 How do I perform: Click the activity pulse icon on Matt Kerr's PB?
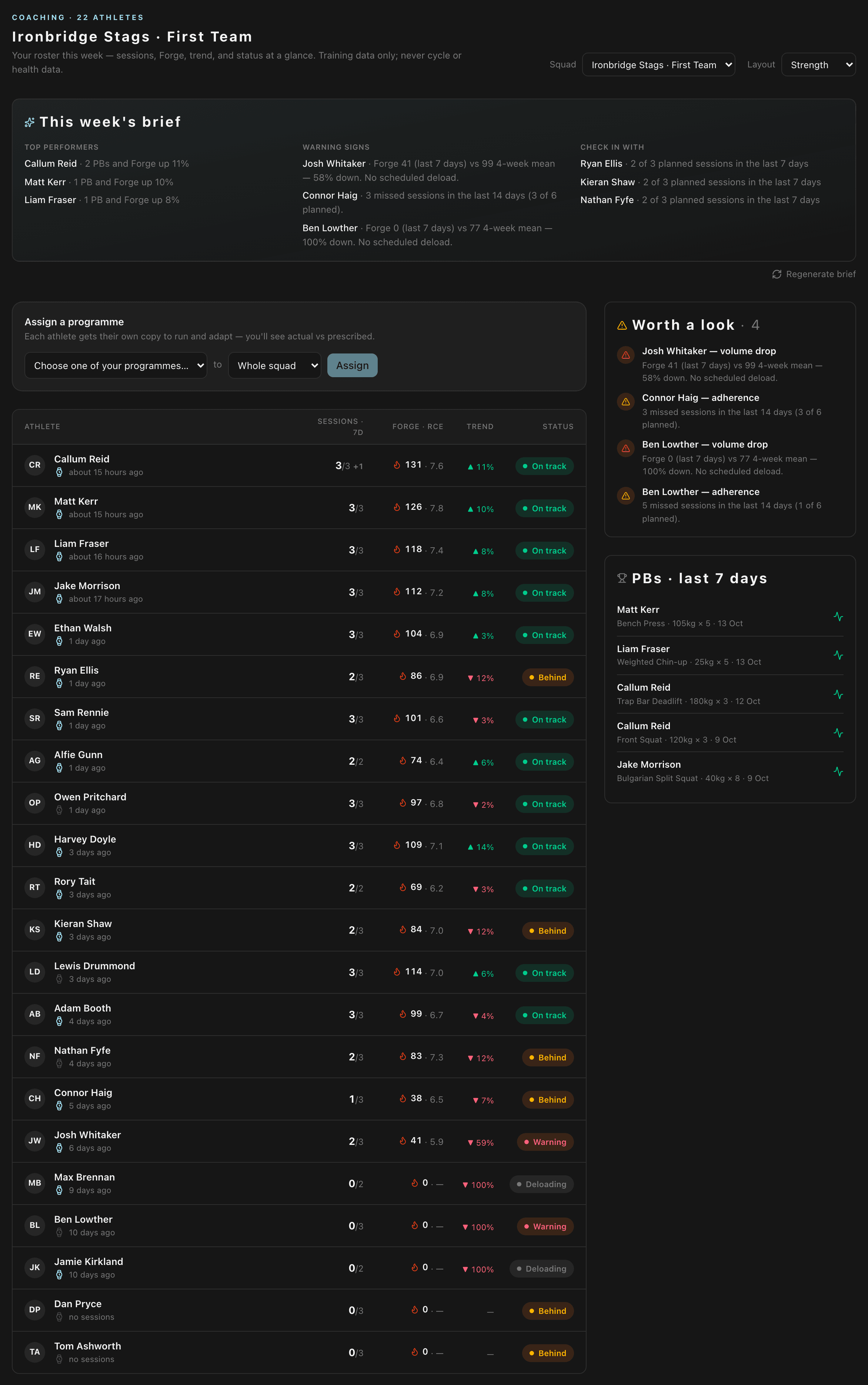(838, 617)
